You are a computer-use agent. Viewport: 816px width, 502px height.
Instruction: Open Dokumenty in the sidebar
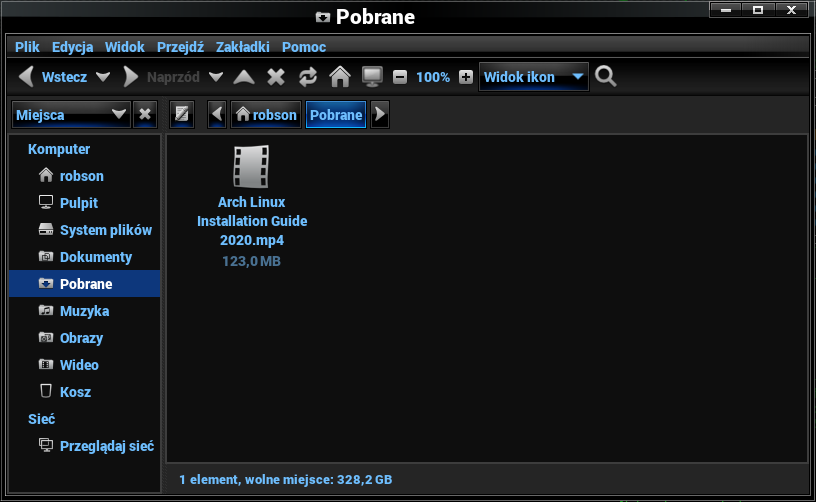coord(84,257)
